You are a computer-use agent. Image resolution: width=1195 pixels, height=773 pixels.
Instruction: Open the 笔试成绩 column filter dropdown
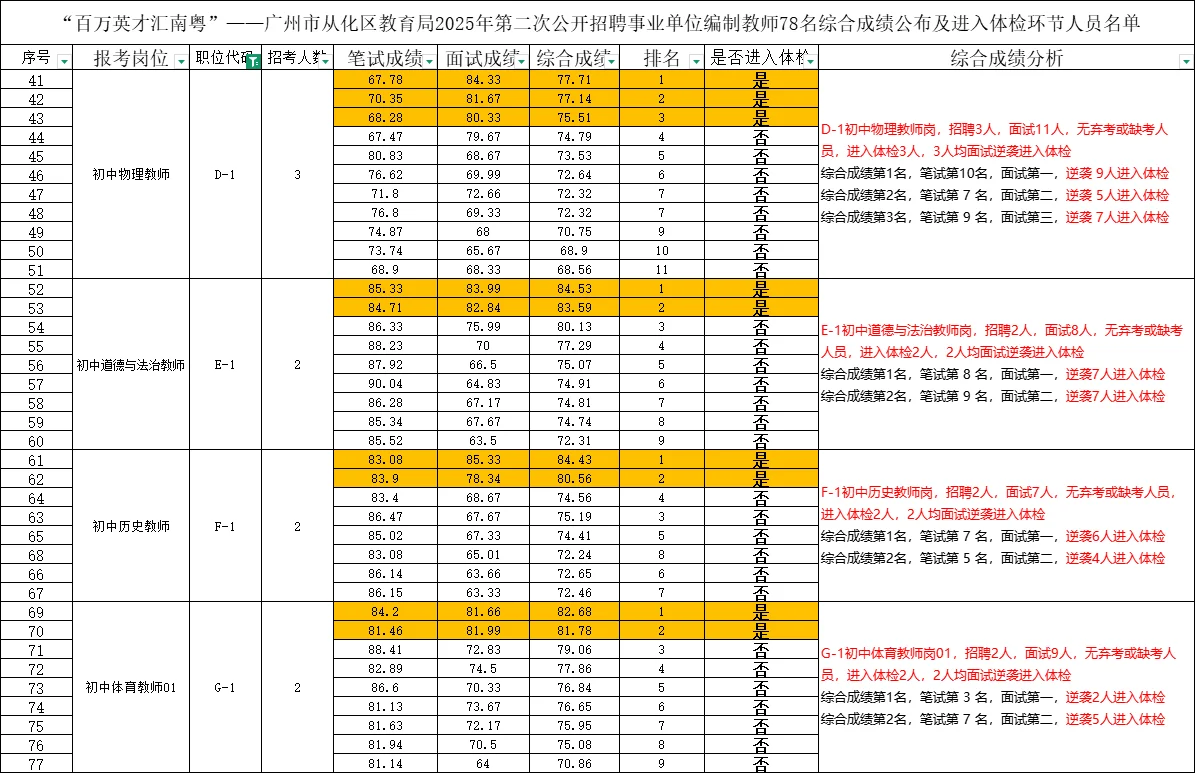click(430, 61)
